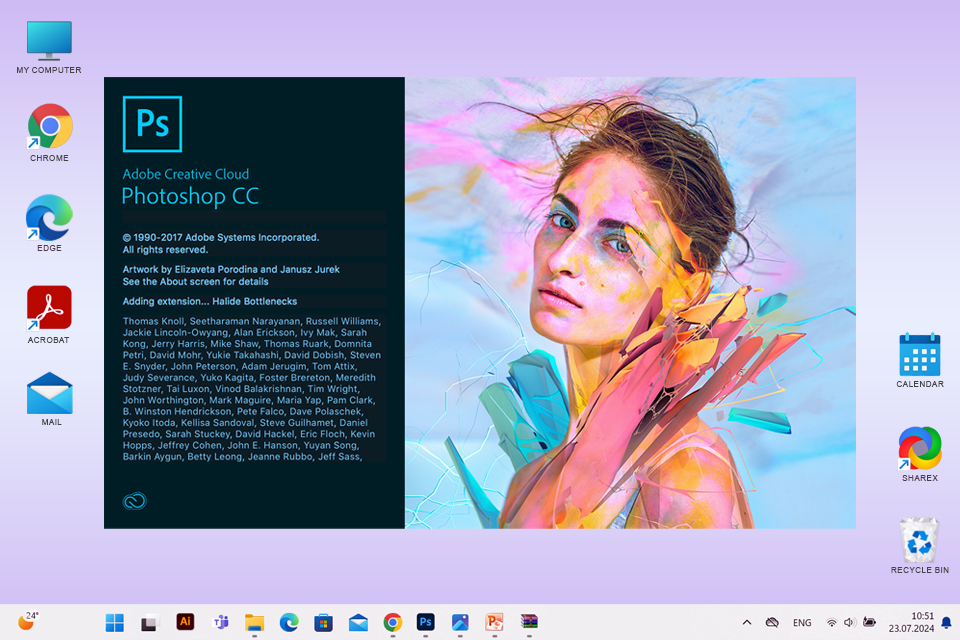960x640 pixels.
Task: Open the Calendar desktop icon
Action: tap(920, 360)
